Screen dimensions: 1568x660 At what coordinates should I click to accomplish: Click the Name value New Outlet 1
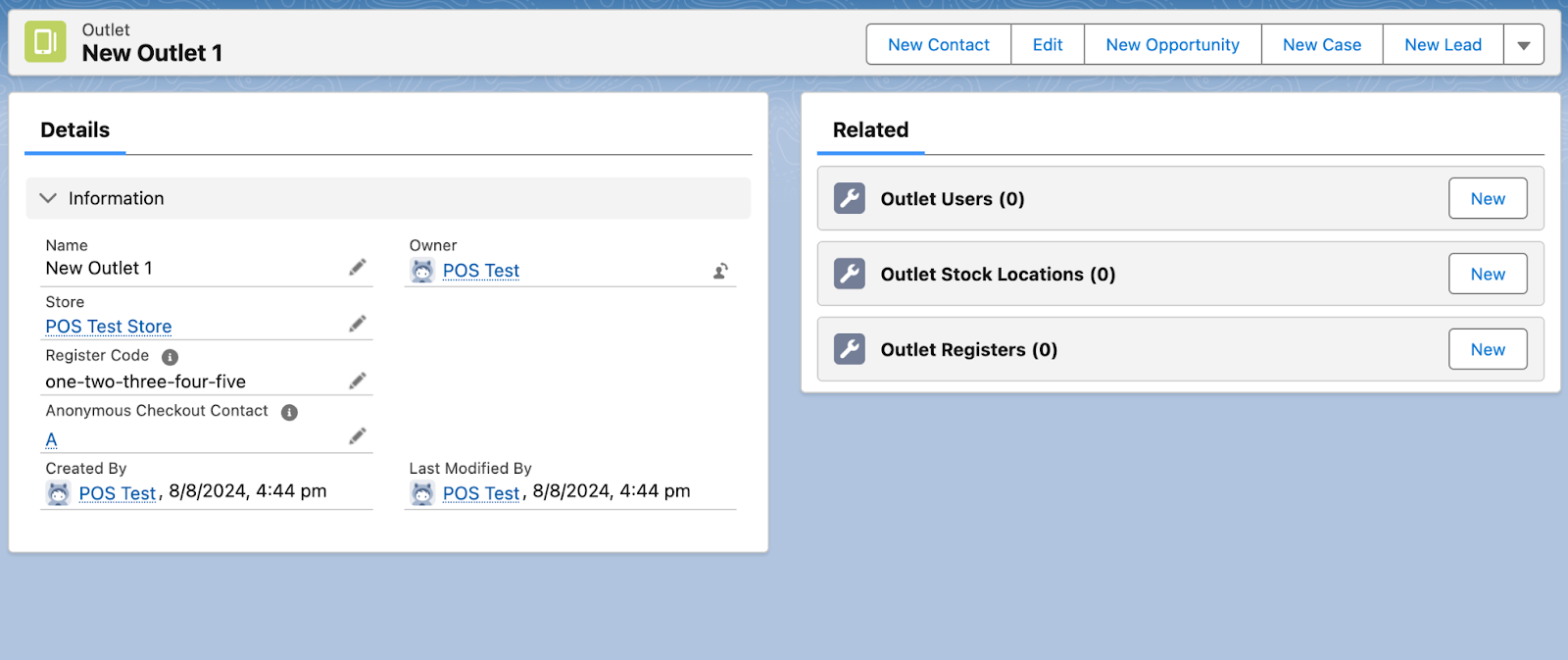pyautogui.click(x=99, y=268)
